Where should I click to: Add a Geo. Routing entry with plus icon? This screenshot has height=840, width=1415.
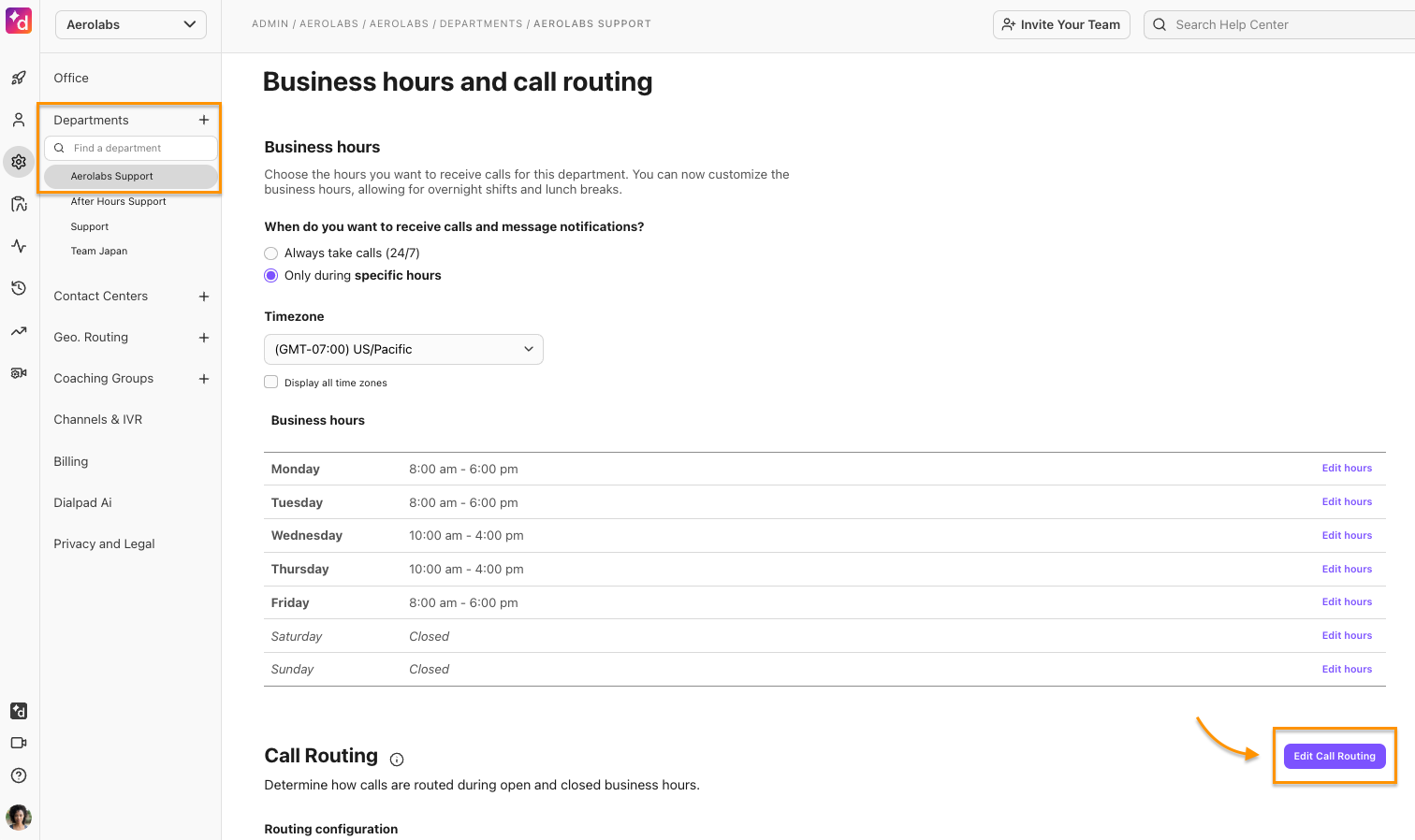coord(204,338)
